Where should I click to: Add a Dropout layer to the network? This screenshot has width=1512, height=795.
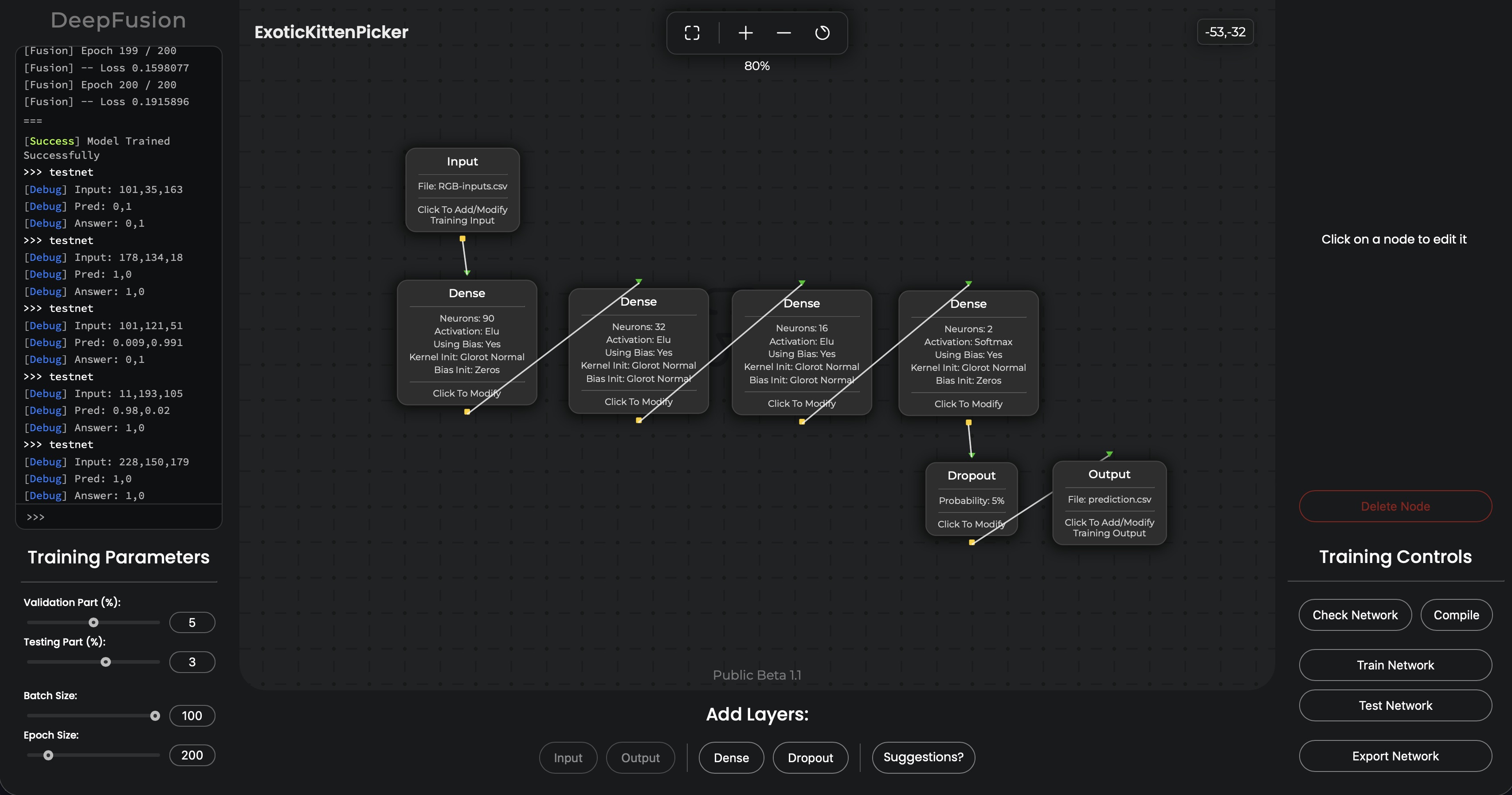tap(810, 757)
